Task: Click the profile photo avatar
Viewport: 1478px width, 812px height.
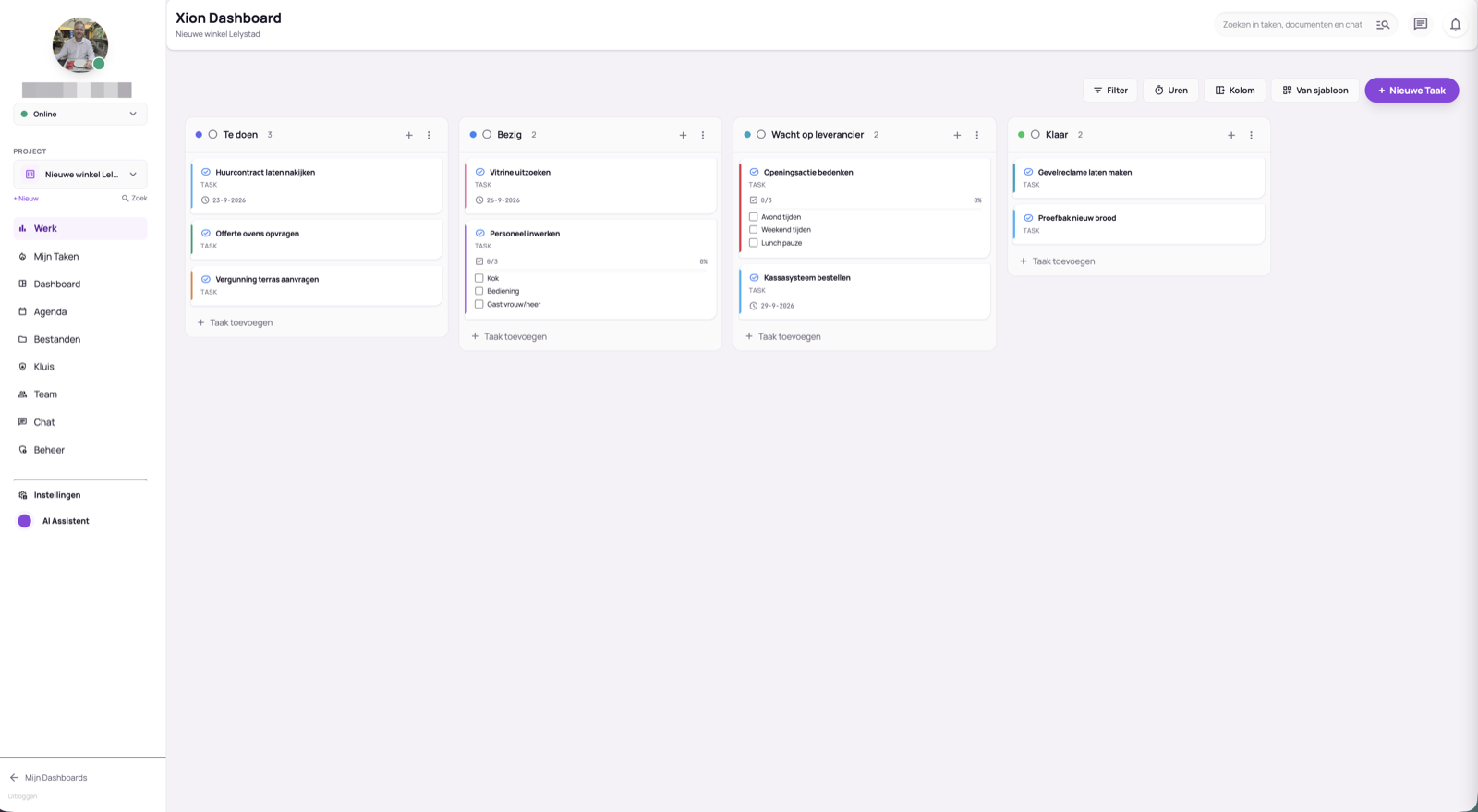Action: (x=80, y=44)
